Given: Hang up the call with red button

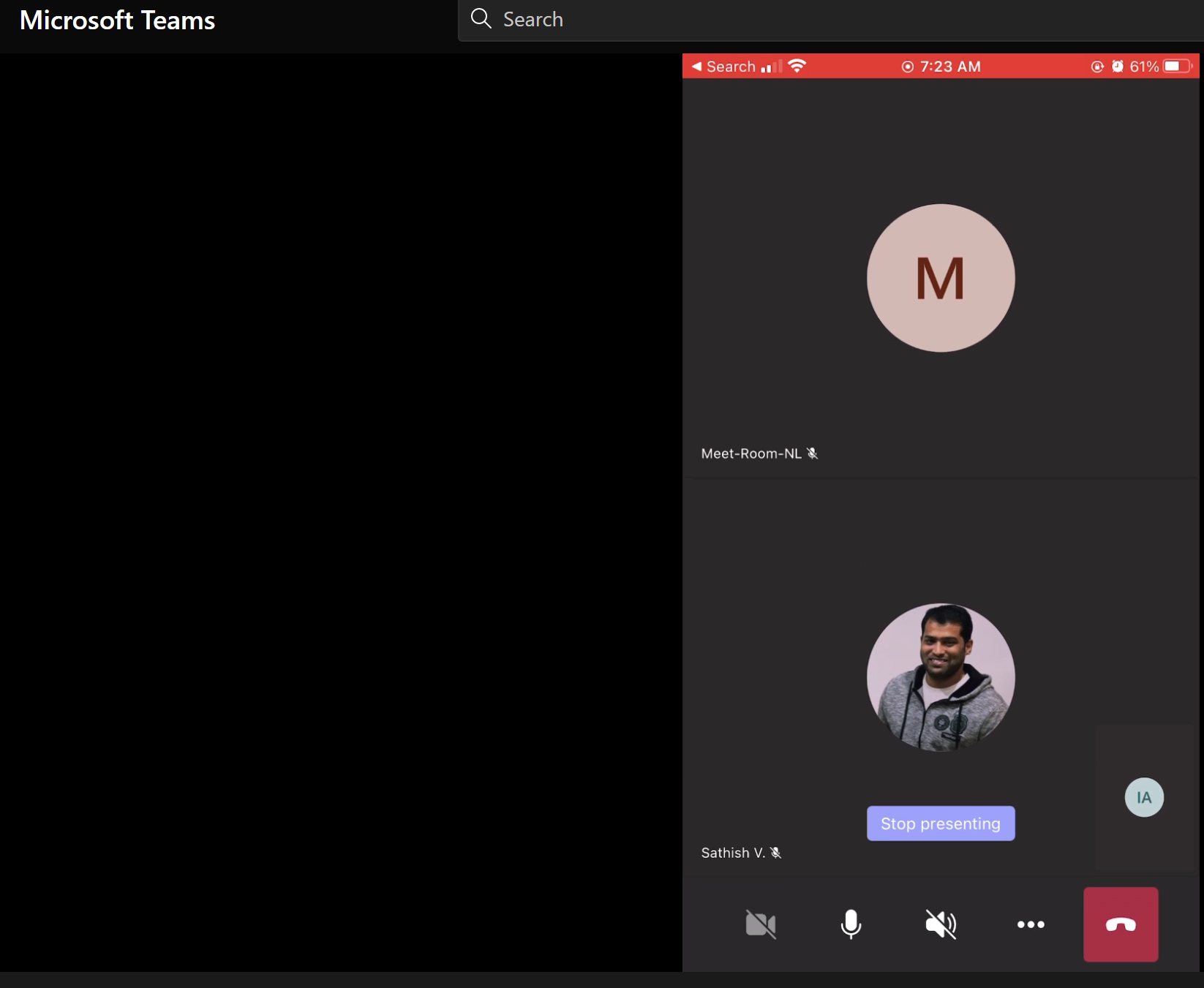Looking at the screenshot, I should [x=1121, y=924].
